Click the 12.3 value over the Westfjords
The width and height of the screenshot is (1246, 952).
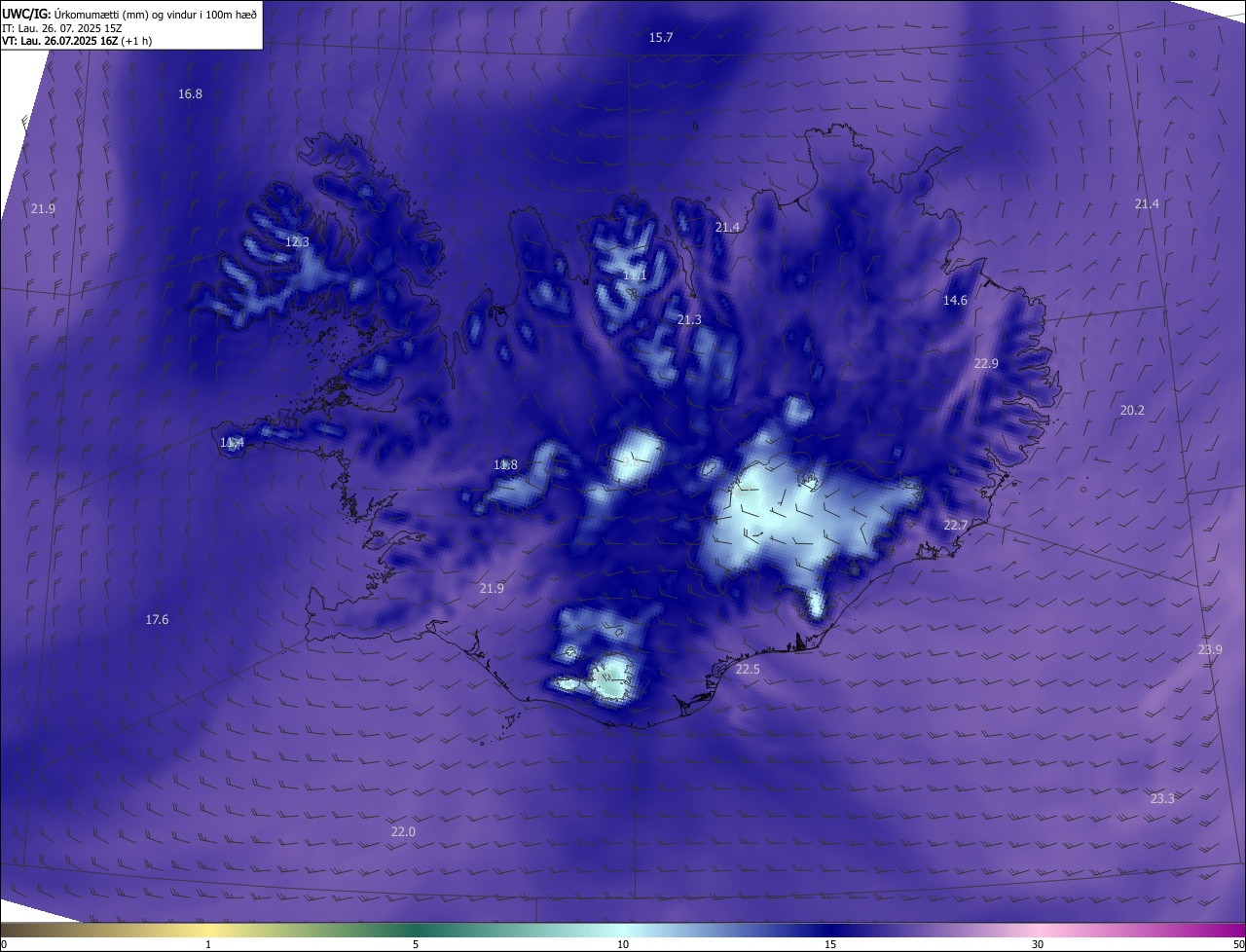click(297, 242)
